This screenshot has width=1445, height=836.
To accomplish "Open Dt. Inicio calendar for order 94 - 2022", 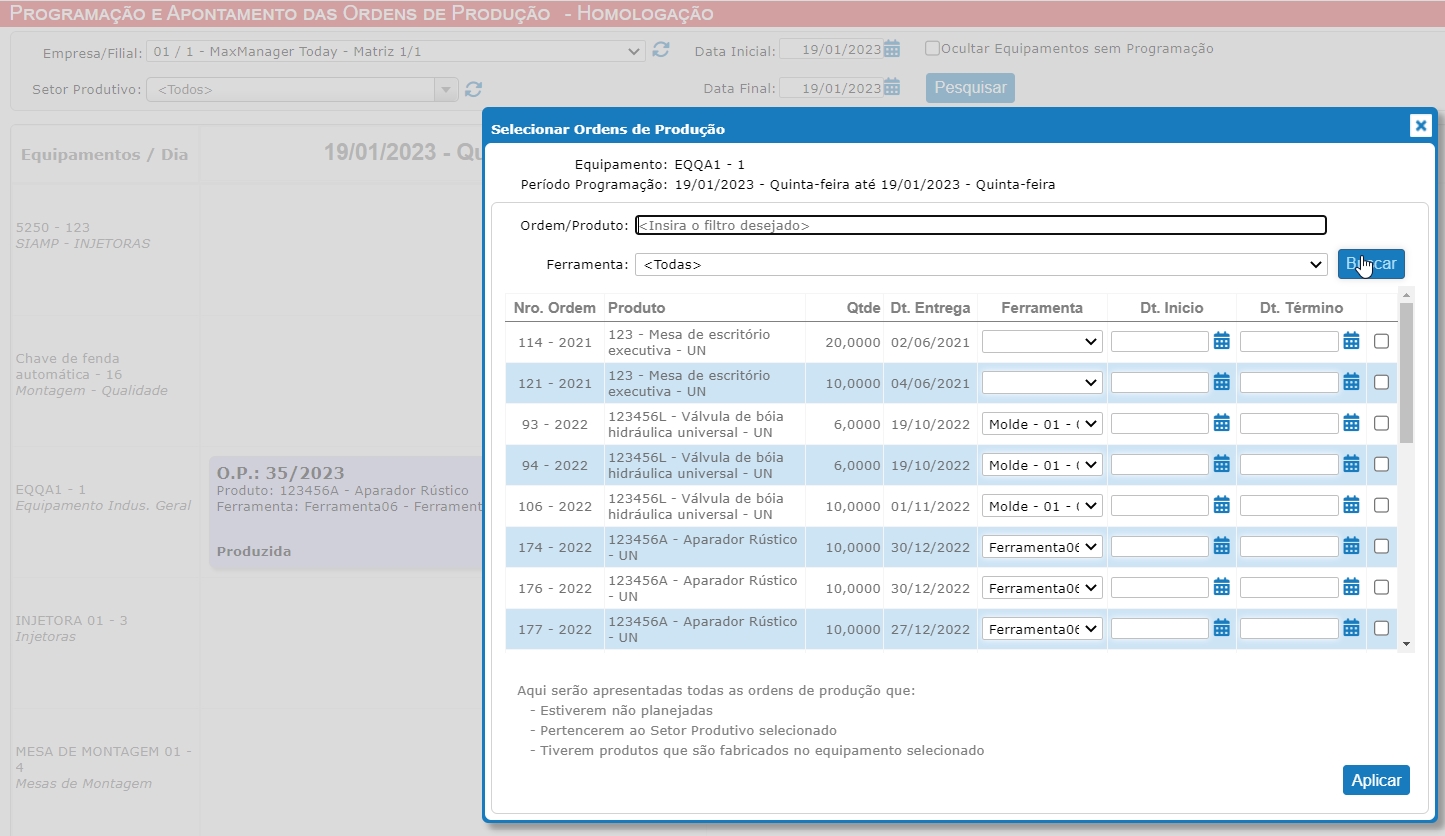I will (x=1221, y=464).
